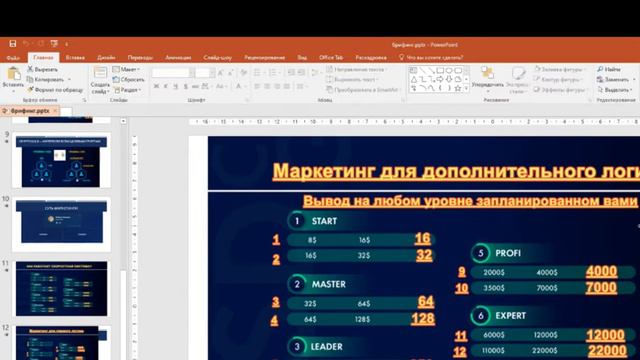Toggle strikethrough formatting
640x360 pixels.
pos(195,86)
